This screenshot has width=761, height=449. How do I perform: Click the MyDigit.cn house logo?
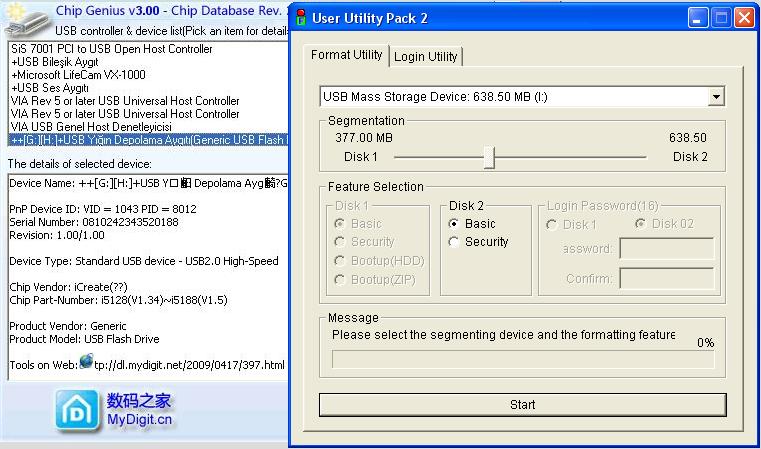click(x=77, y=411)
